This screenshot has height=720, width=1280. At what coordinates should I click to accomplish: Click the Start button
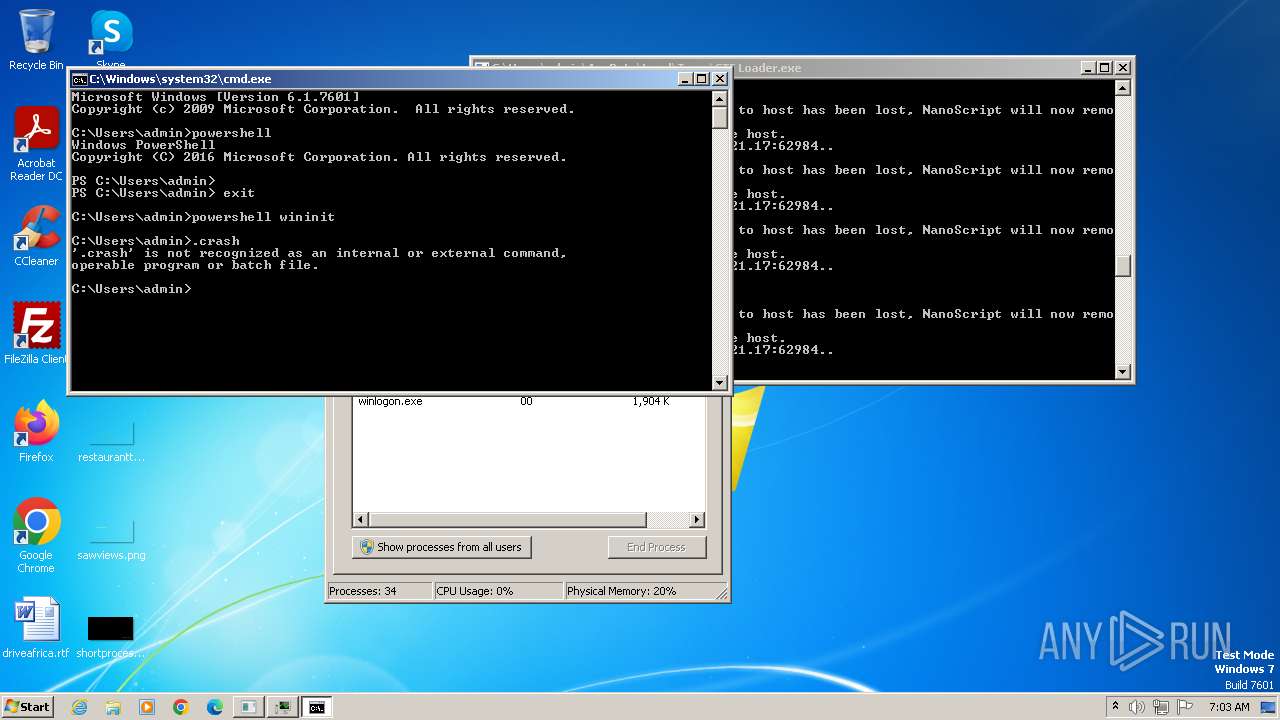(28, 706)
